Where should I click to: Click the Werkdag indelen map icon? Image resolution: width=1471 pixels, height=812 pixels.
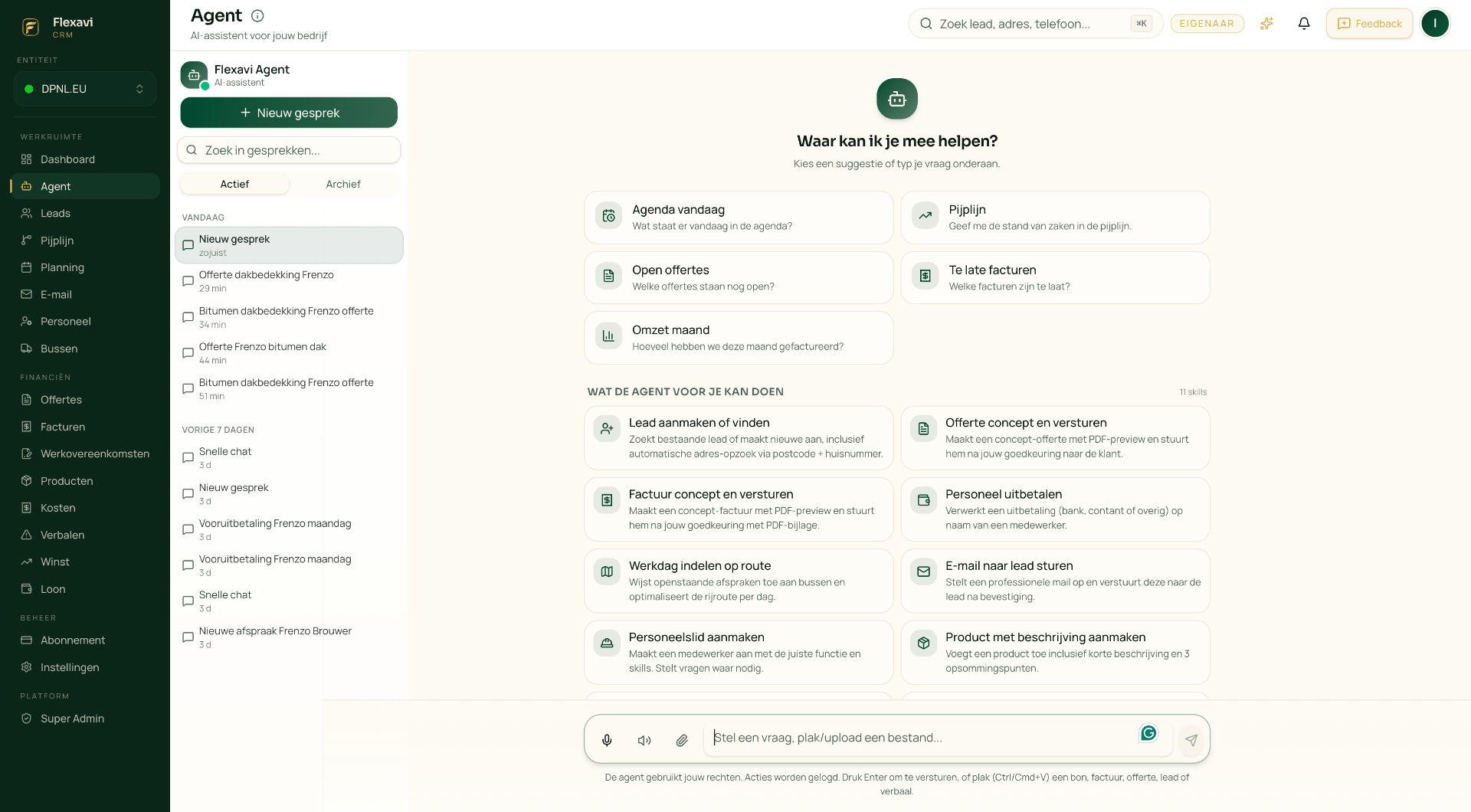click(x=607, y=572)
